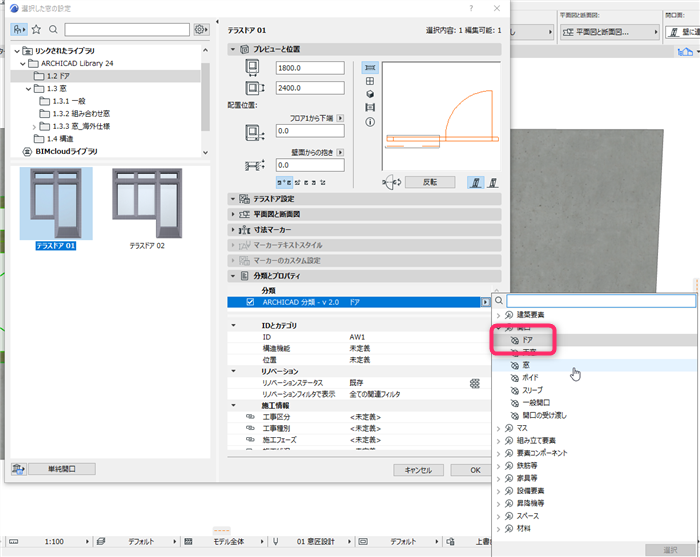
Task: Click the info icon beside preview
Action: (x=370, y=121)
